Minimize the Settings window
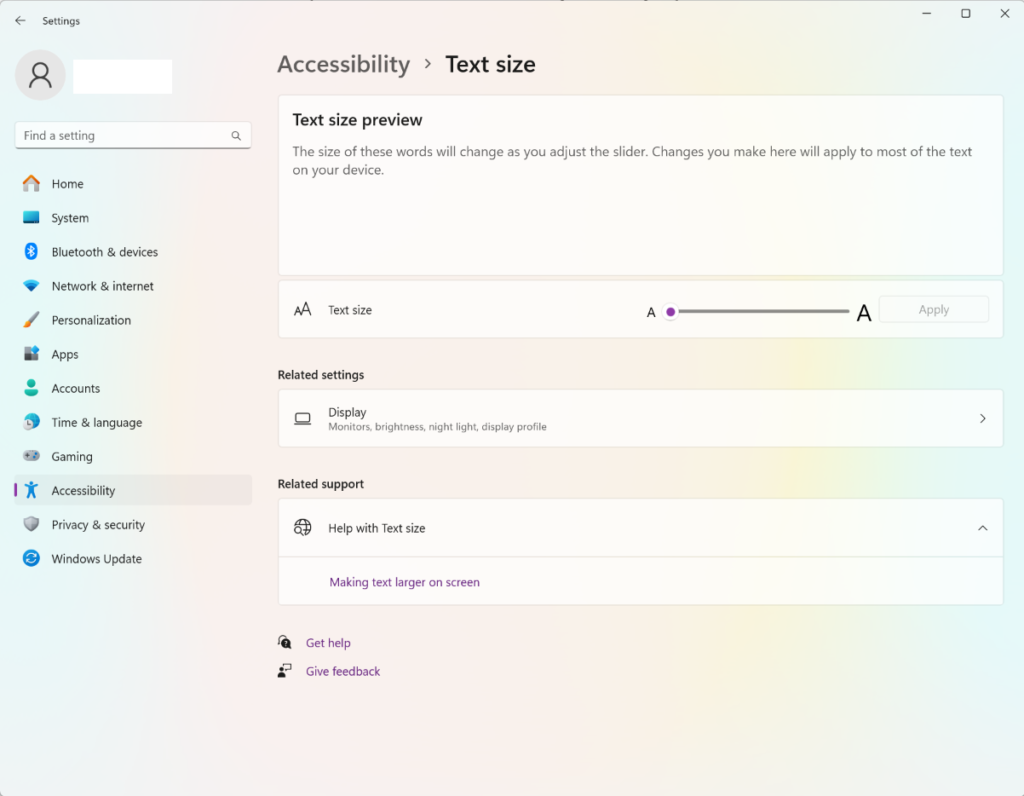The image size is (1024, 796). click(926, 13)
